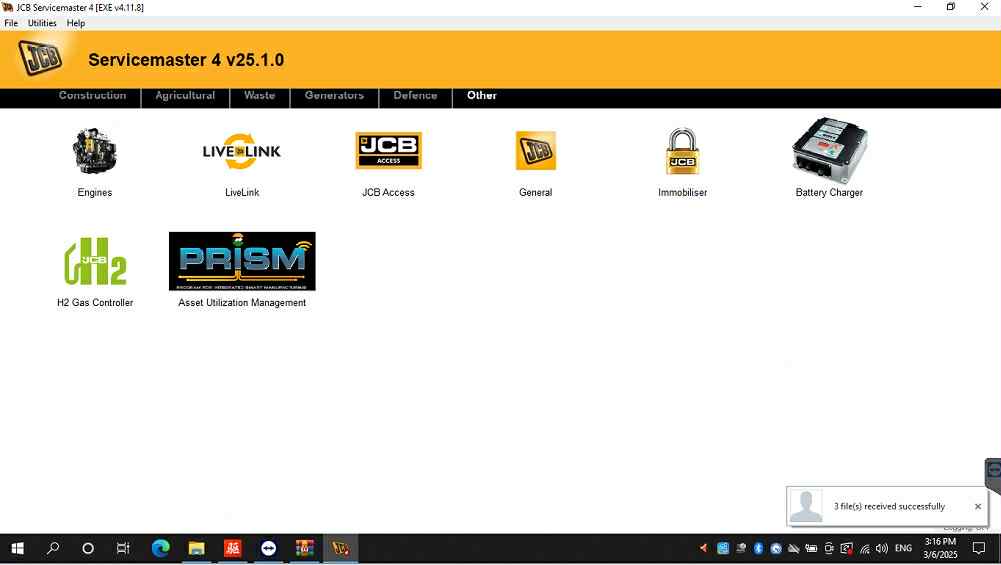
Task: Click the battery tray icon
Action: (811, 548)
